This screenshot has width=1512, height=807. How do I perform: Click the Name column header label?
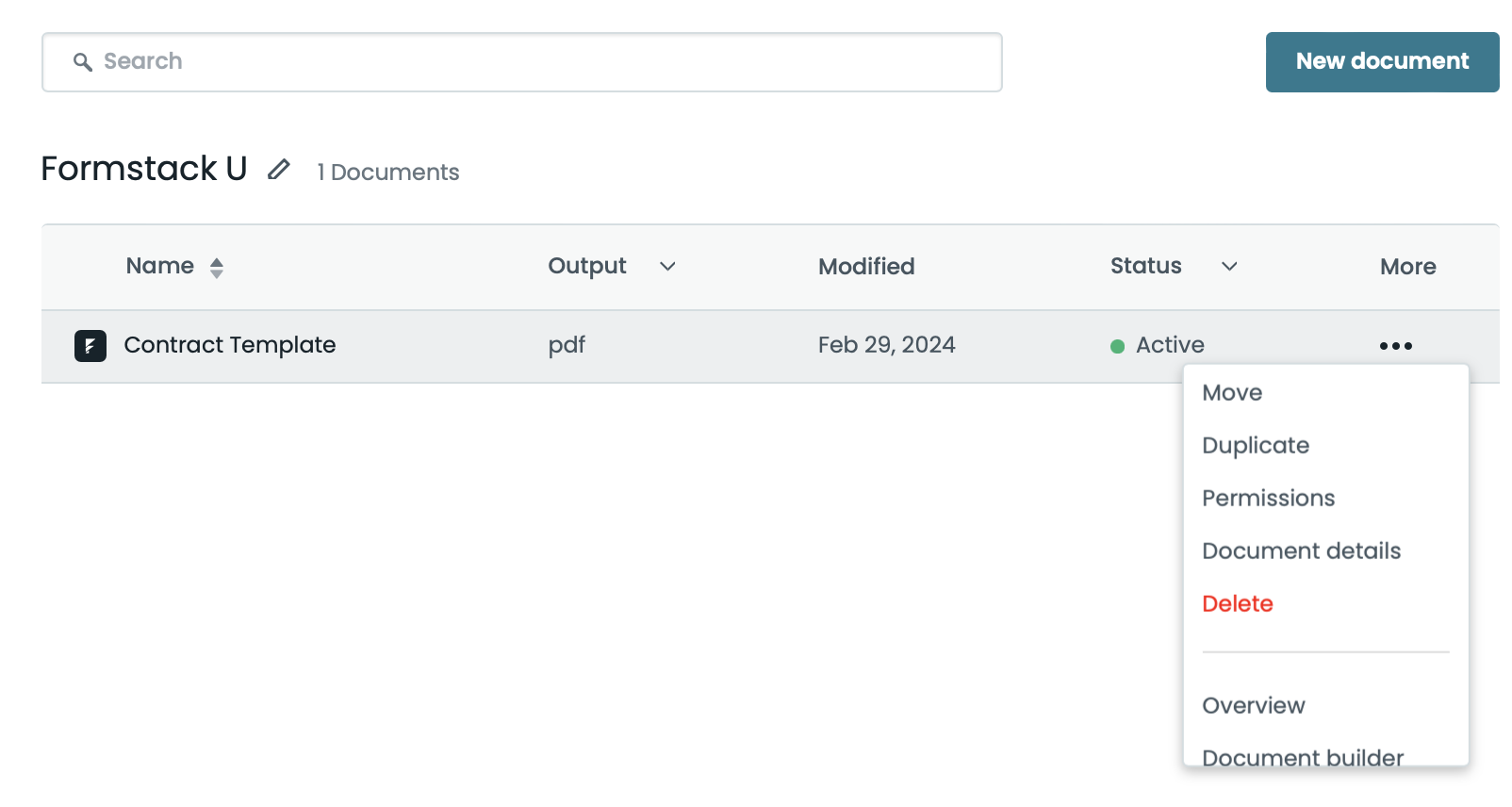[x=159, y=266]
